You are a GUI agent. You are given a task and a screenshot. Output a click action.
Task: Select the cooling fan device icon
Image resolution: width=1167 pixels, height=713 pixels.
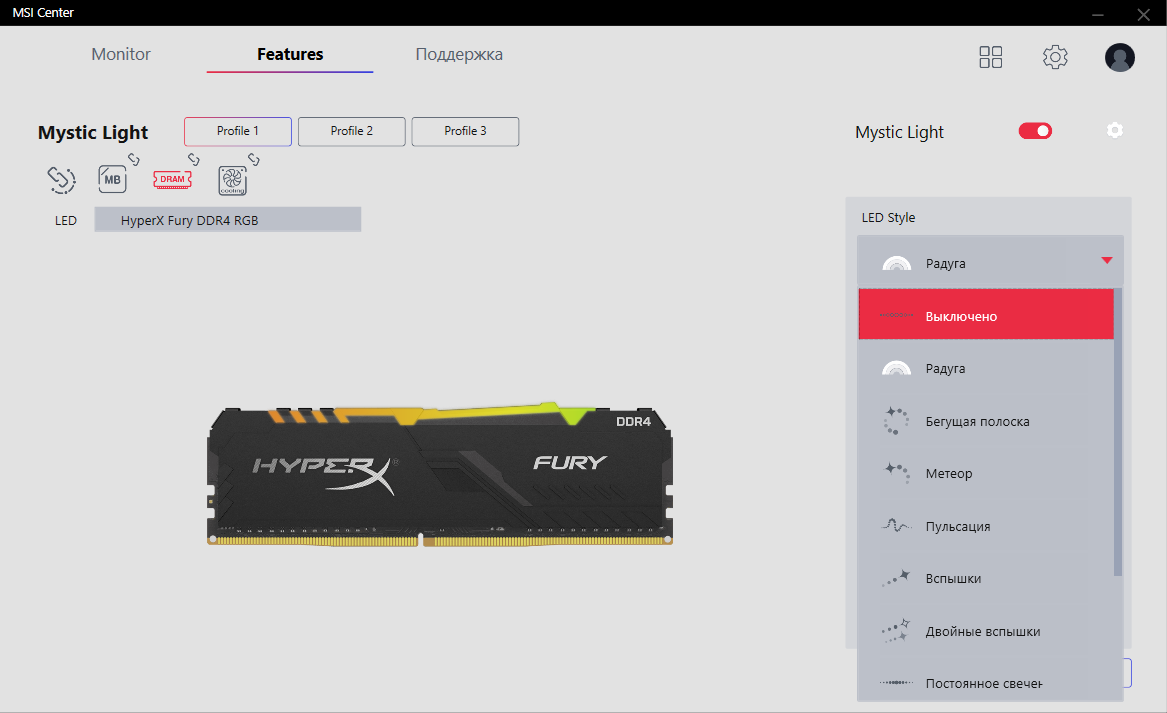[232, 180]
